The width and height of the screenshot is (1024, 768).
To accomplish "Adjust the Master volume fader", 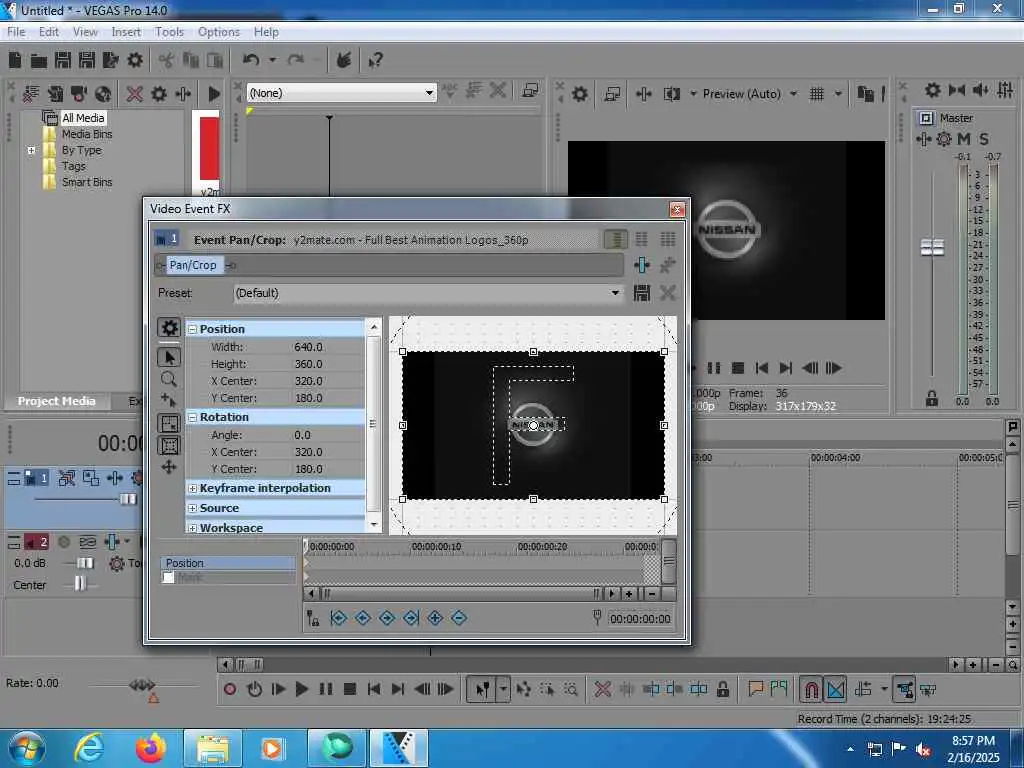I will (x=932, y=248).
